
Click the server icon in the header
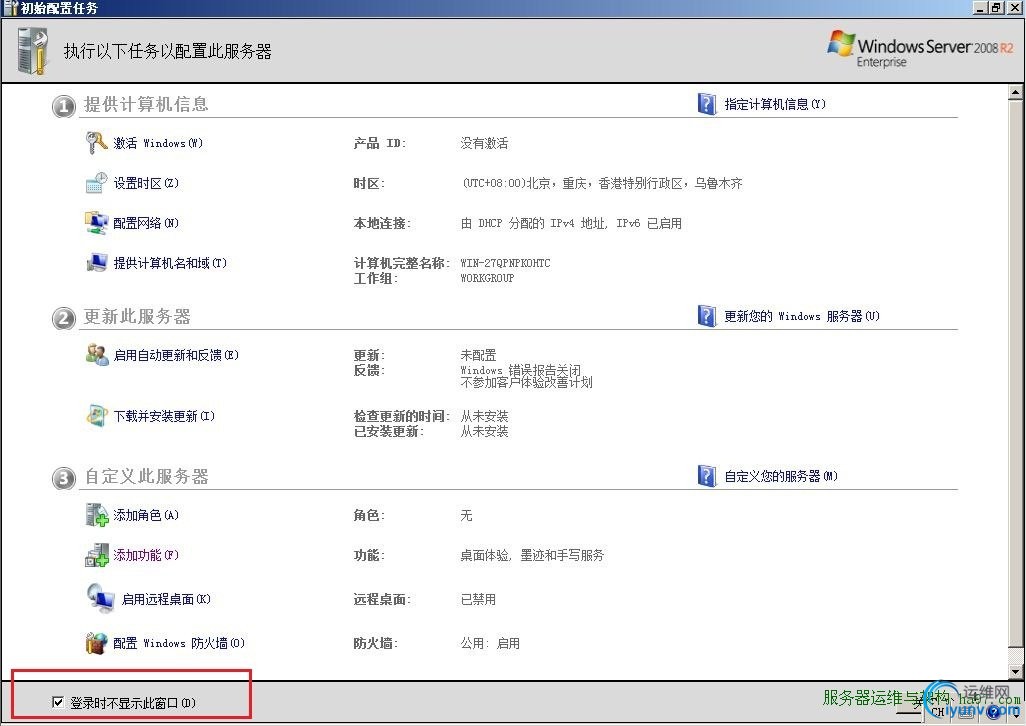tap(33, 51)
